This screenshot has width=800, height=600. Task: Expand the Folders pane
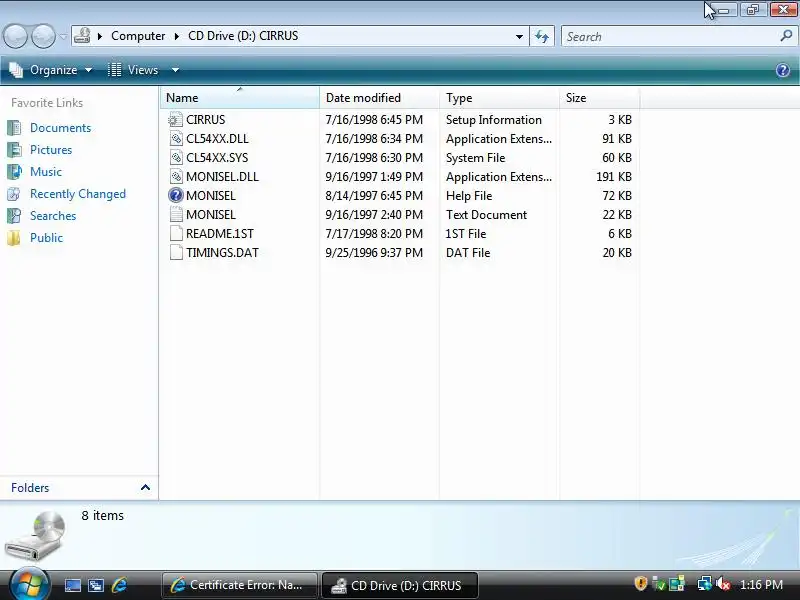click(x=145, y=487)
